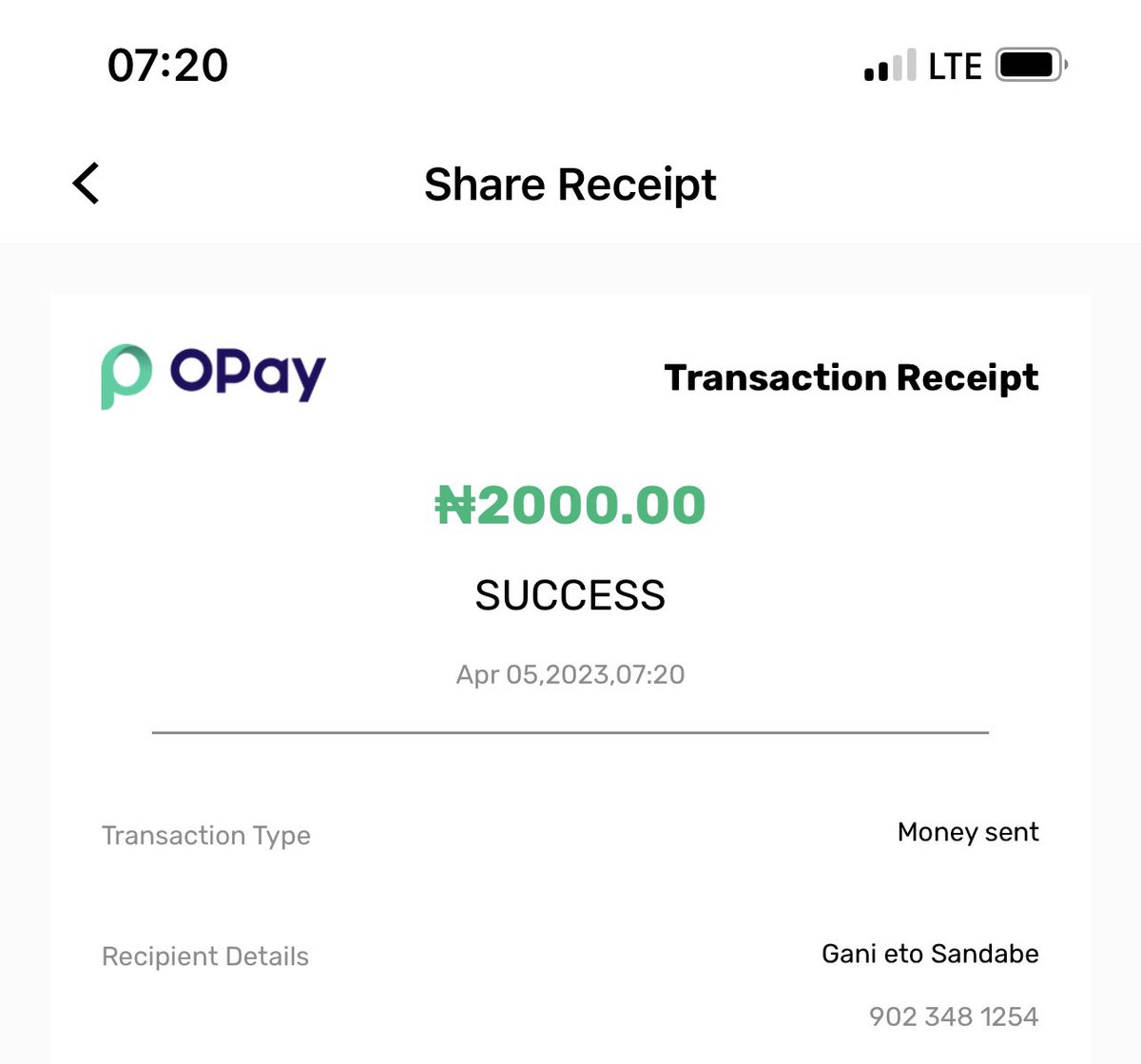The height and width of the screenshot is (1064, 1141).
Task: Tap recipient name Gani eto Sandabe
Action: click(930, 954)
